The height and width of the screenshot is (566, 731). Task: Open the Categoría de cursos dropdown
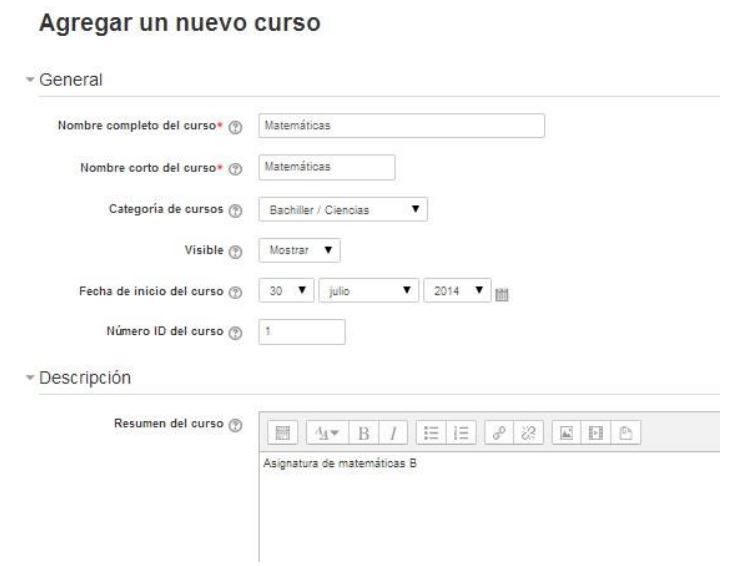click(x=343, y=209)
